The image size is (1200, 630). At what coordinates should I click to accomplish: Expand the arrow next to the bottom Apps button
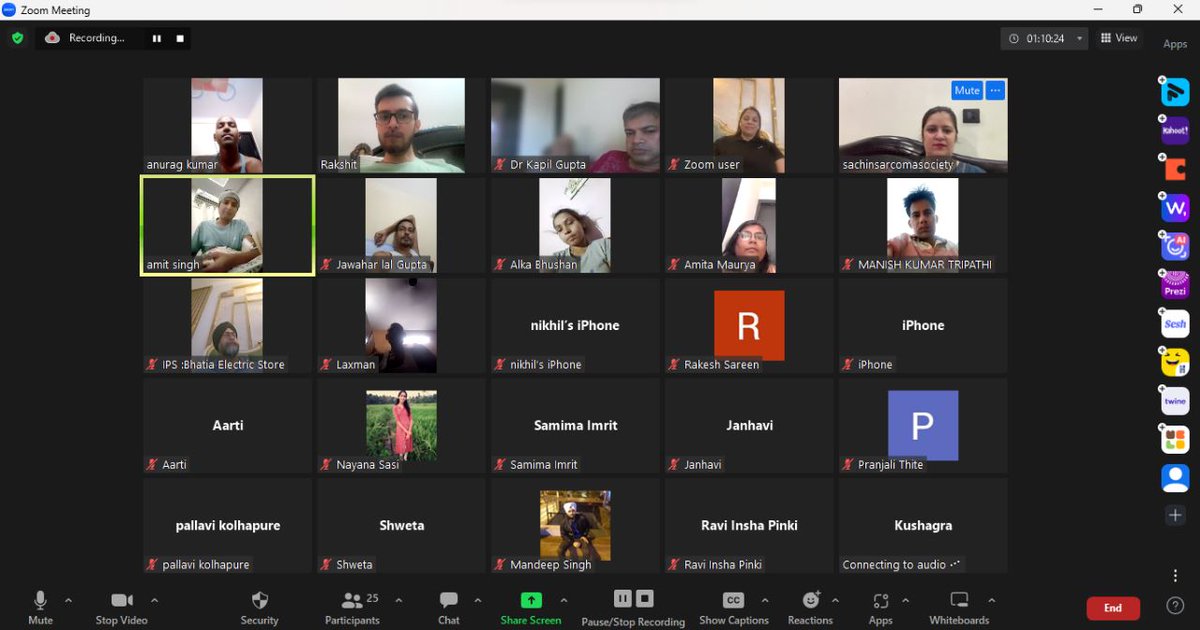click(905, 600)
